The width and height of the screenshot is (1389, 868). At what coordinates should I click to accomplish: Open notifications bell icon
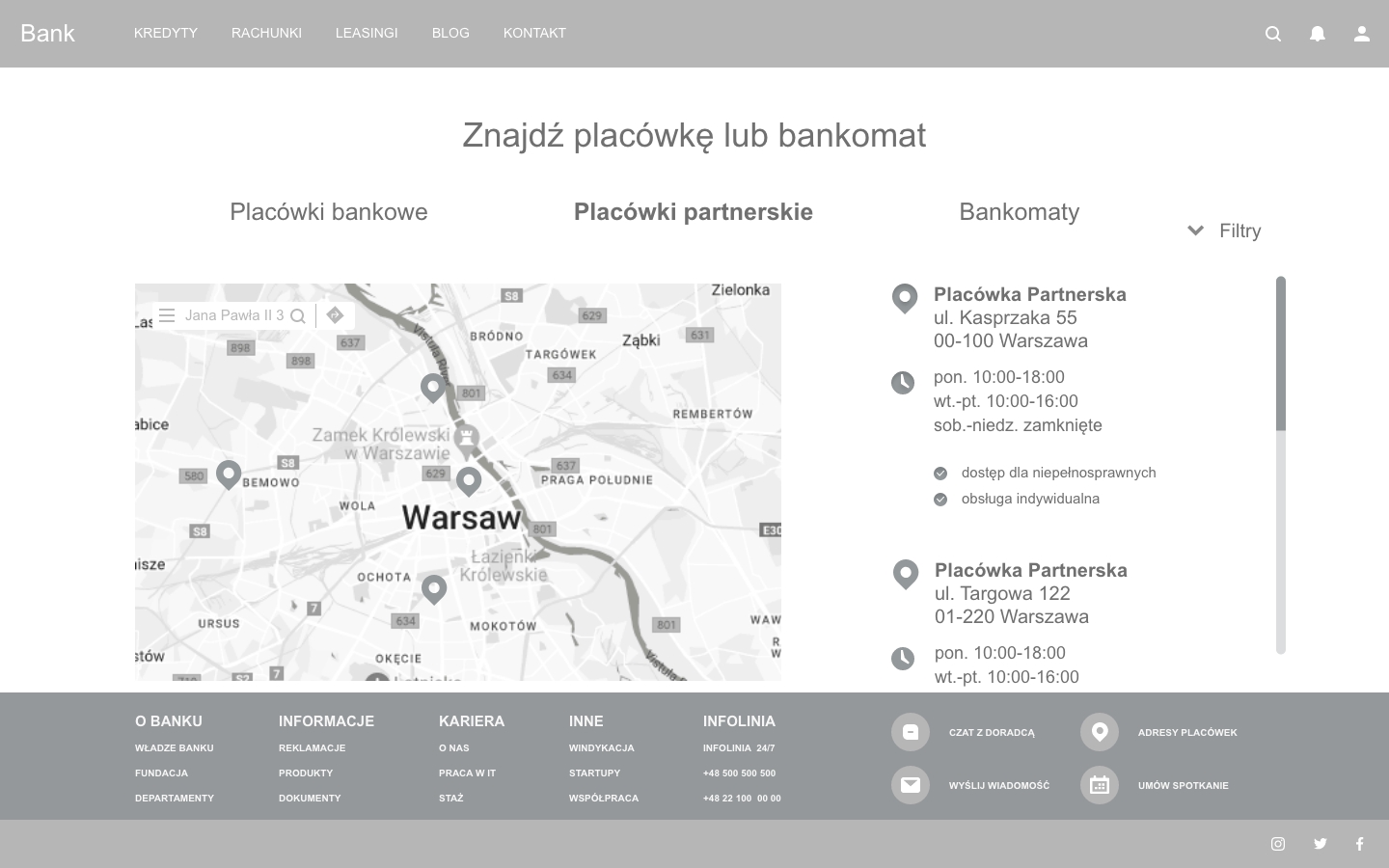pyautogui.click(x=1317, y=34)
